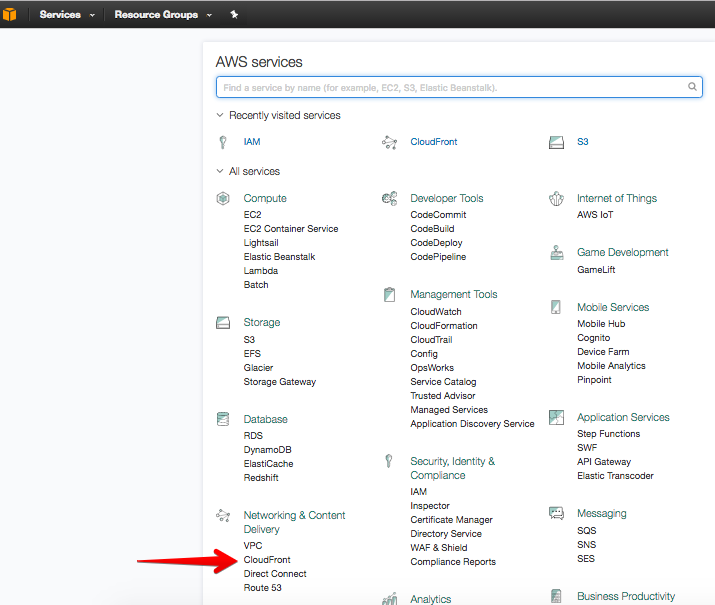This screenshot has width=715, height=605.
Task: Open SES under Messaging
Action: [586, 558]
